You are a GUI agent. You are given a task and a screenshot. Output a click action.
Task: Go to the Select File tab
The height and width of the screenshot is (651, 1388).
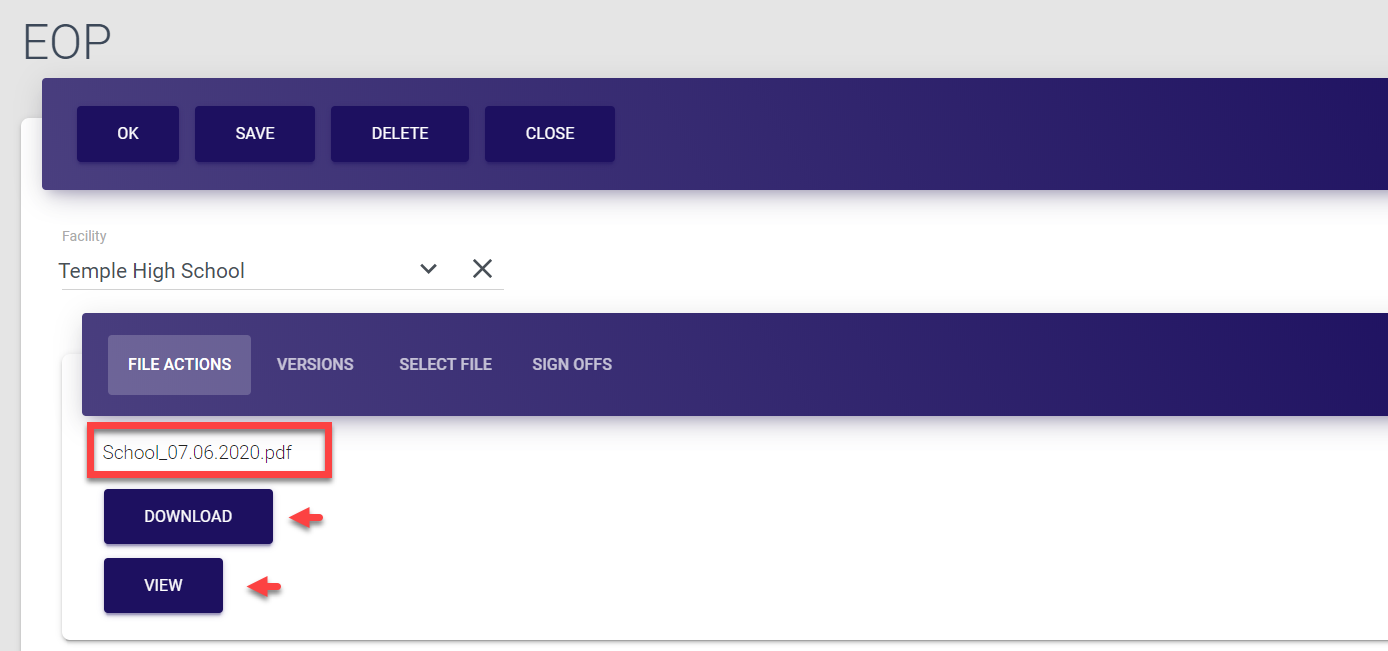point(445,365)
